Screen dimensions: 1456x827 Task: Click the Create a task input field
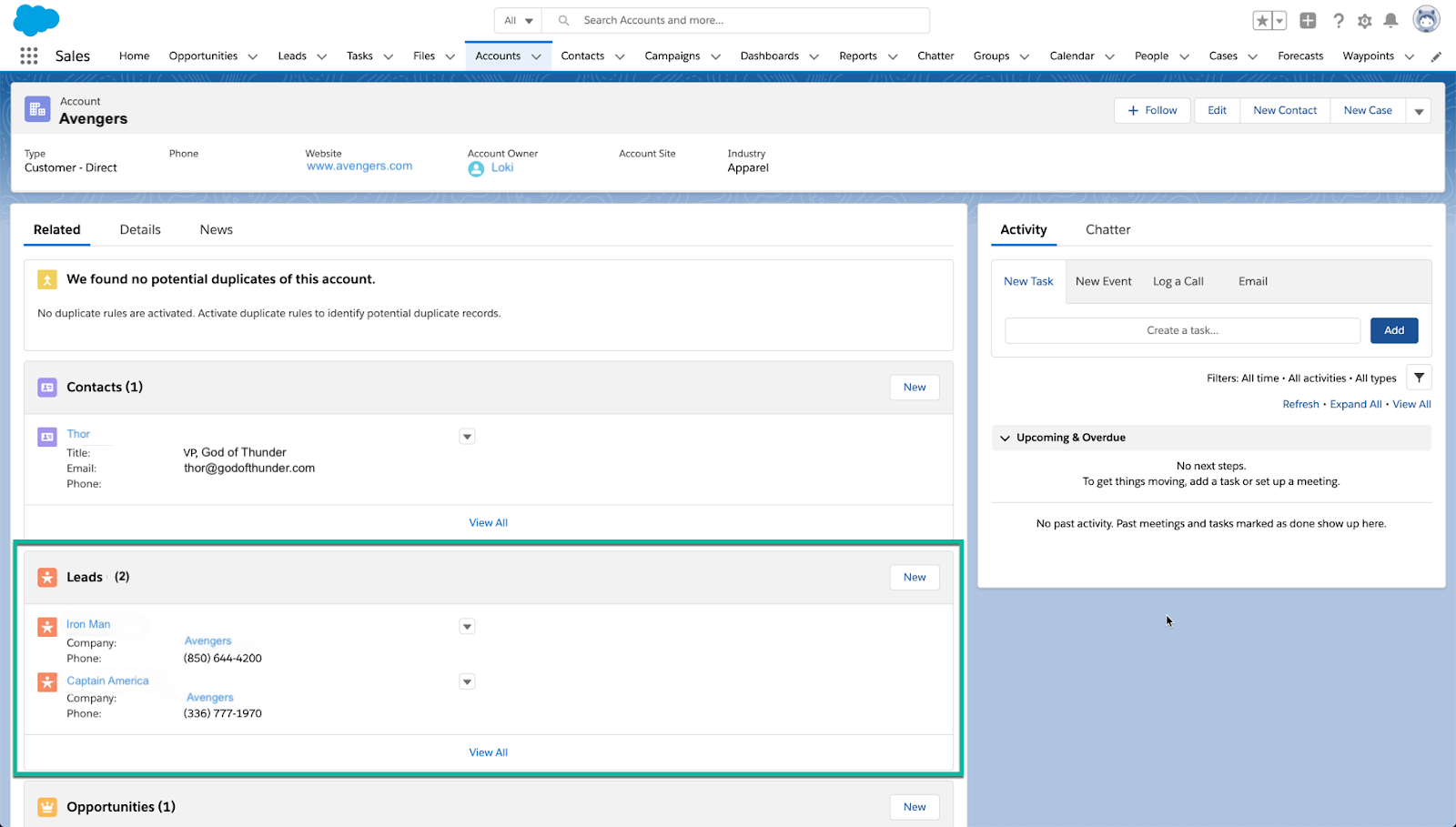tap(1182, 330)
